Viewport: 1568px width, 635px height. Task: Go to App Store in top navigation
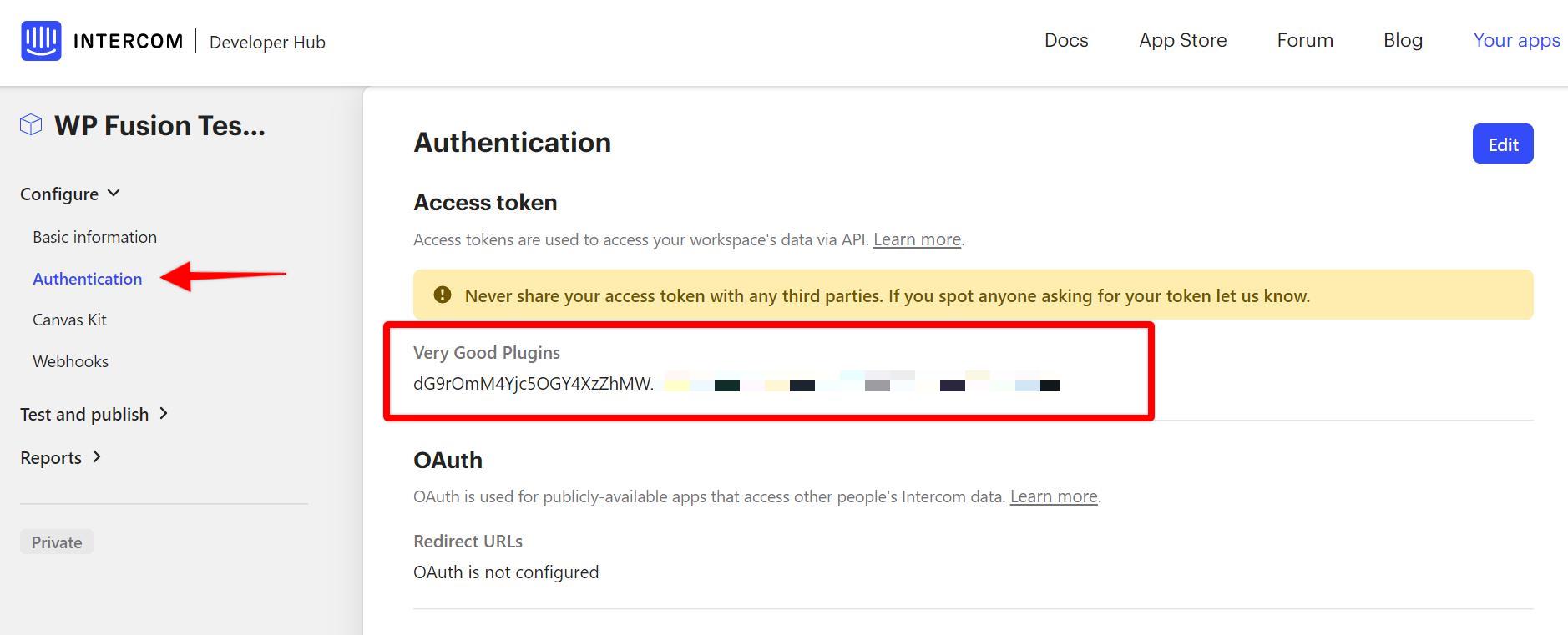click(x=1182, y=40)
